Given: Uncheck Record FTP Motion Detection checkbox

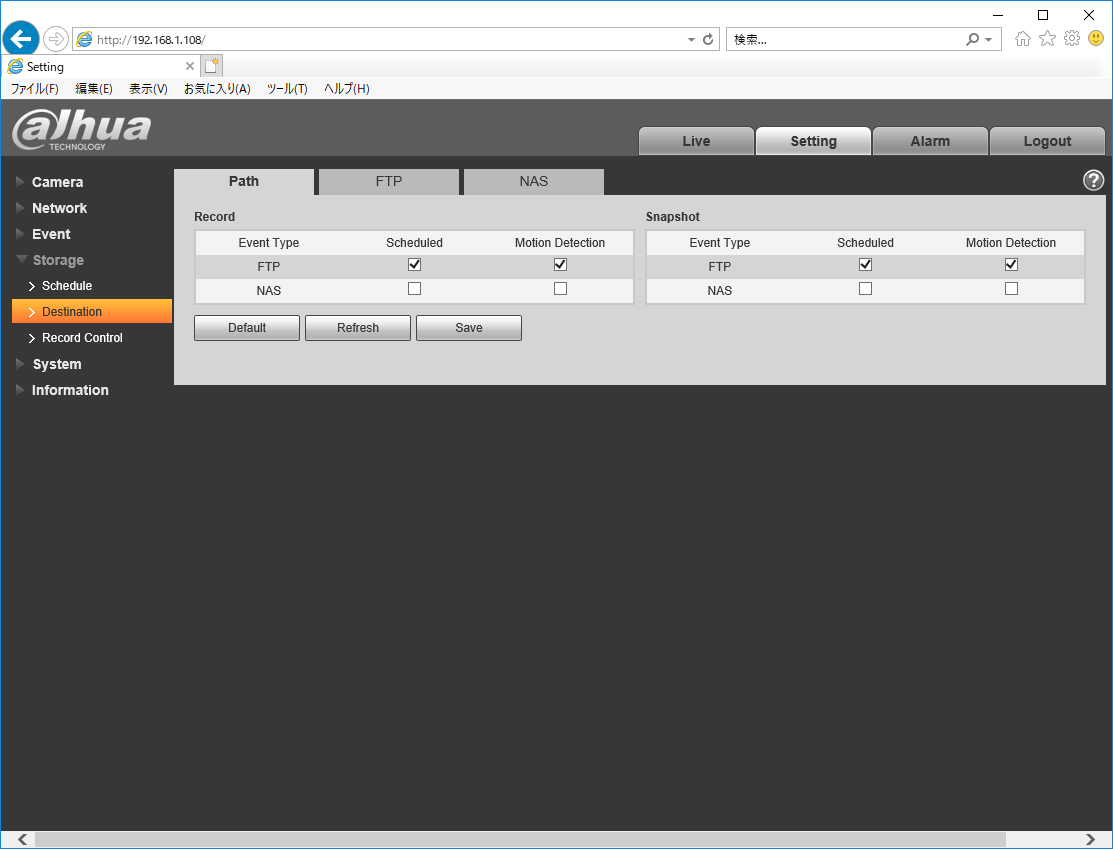Looking at the screenshot, I should tap(560, 265).
